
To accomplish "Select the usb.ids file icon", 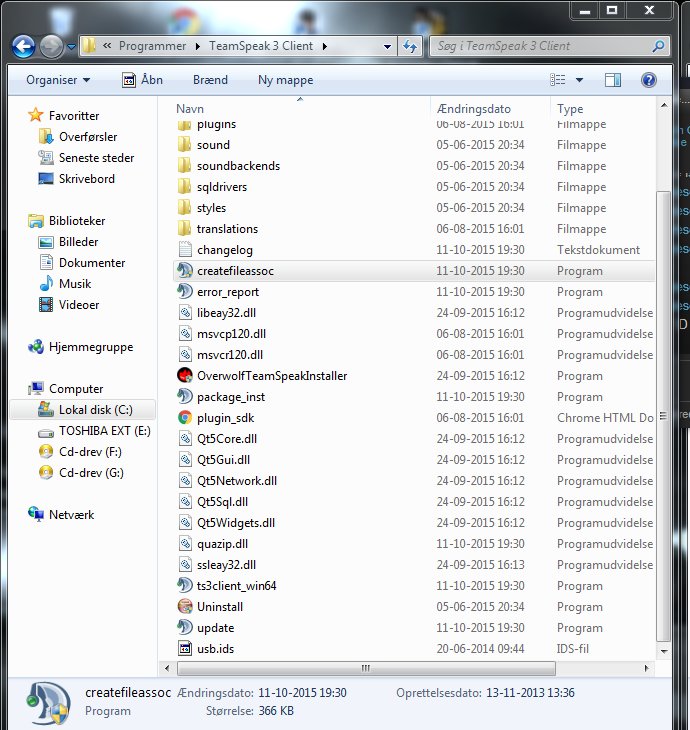I will (x=185, y=649).
